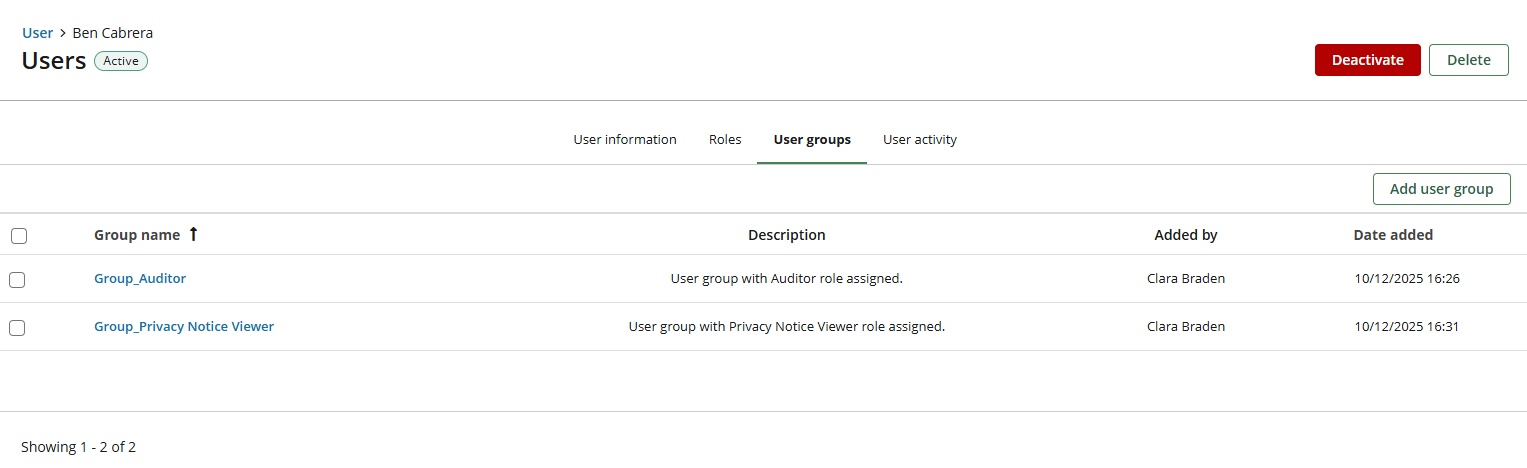Screen dimensions: 1527x468
Task: Click the Delete user button
Action: pos(1469,60)
